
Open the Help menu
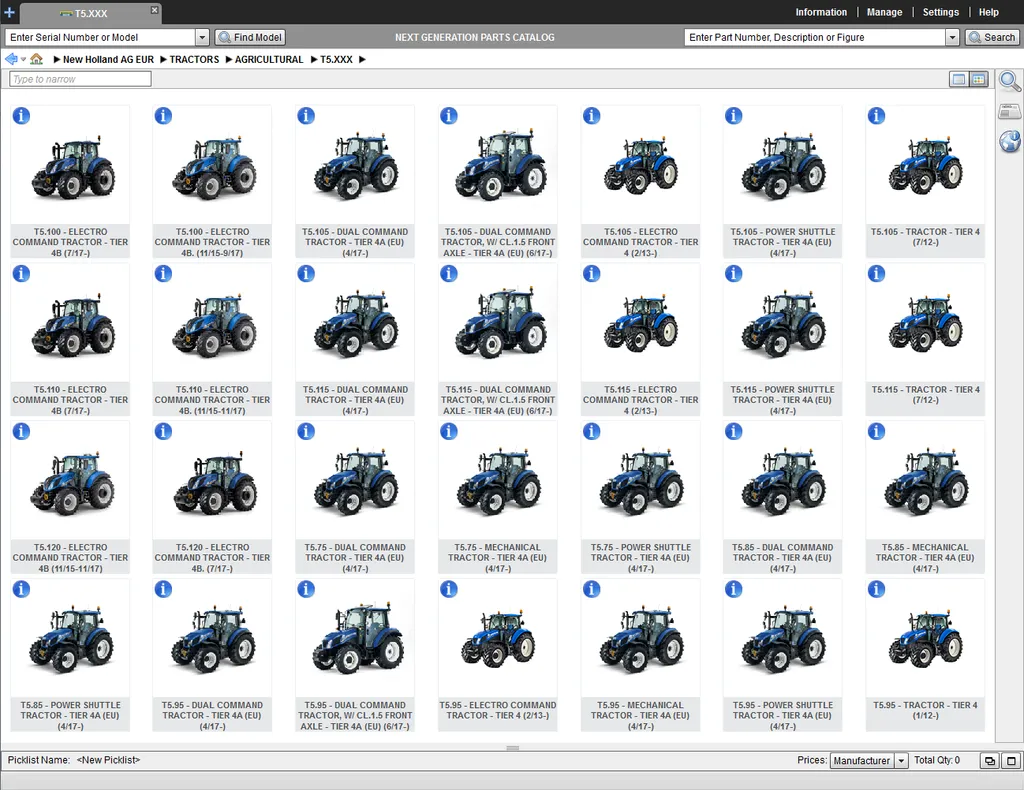pyautogui.click(x=989, y=12)
